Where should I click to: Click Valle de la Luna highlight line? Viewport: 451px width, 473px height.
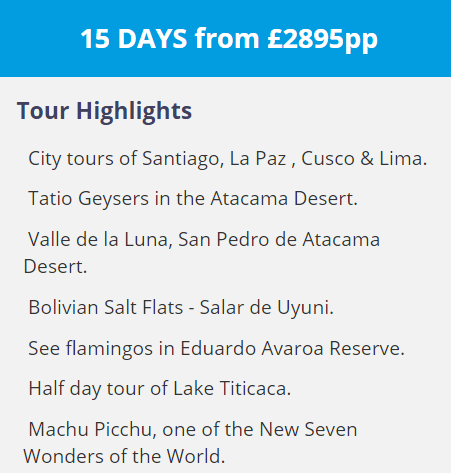pyautogui.click(x=204, y=239)
